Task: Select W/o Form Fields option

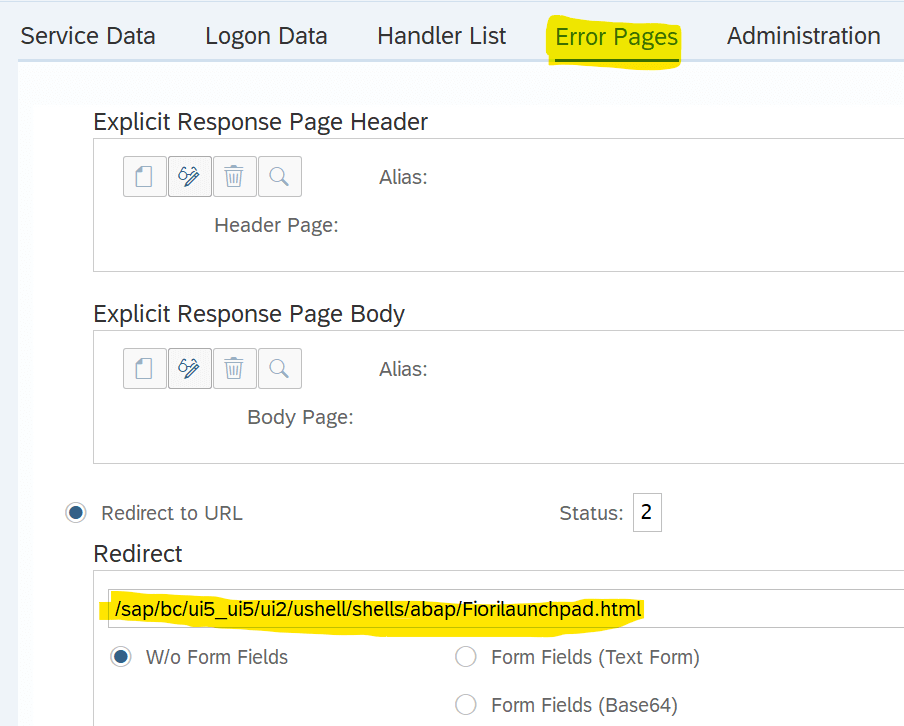Action: [120, 657]
